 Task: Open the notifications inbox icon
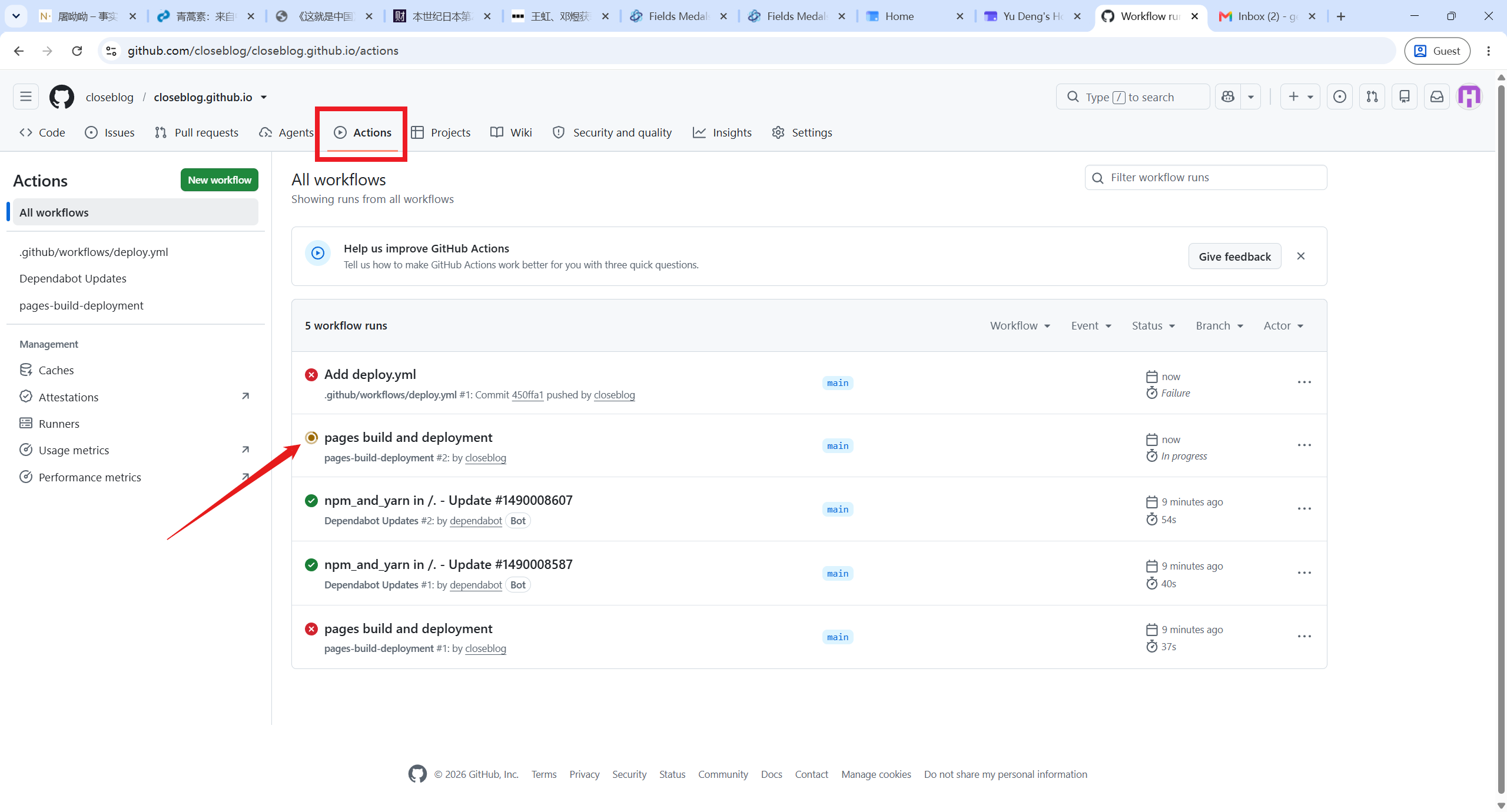1437,96
